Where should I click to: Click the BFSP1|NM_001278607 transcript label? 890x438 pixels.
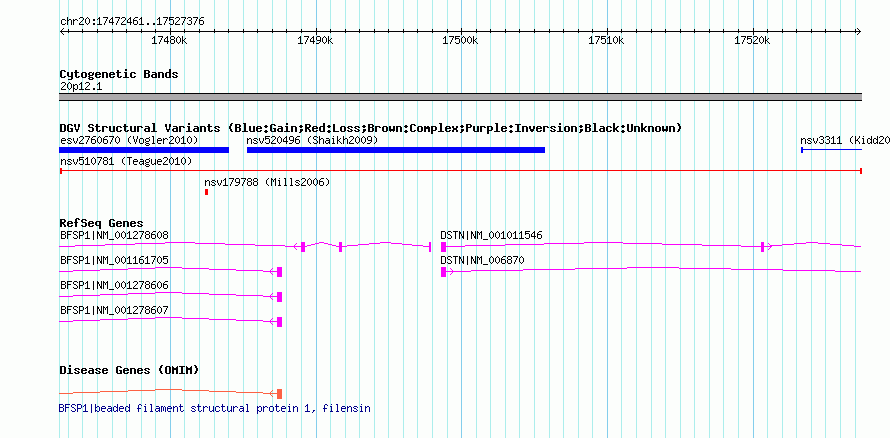click(114, 310)
